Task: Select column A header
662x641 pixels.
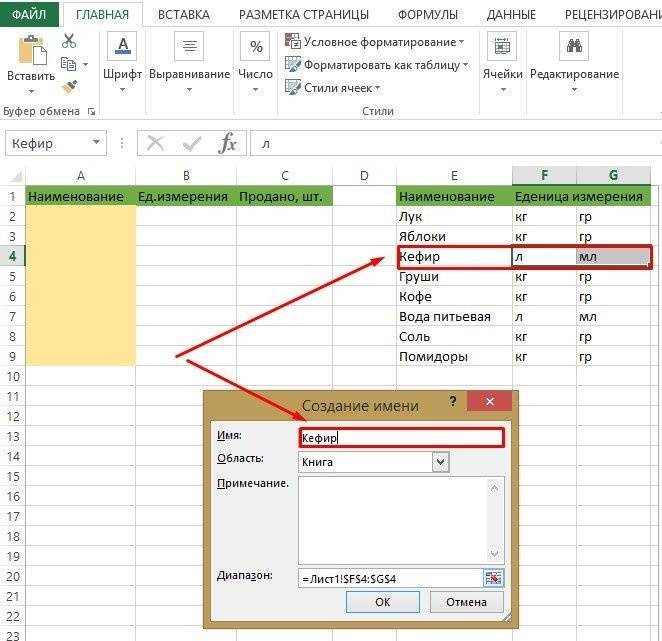Action: (x=81, y=175)
